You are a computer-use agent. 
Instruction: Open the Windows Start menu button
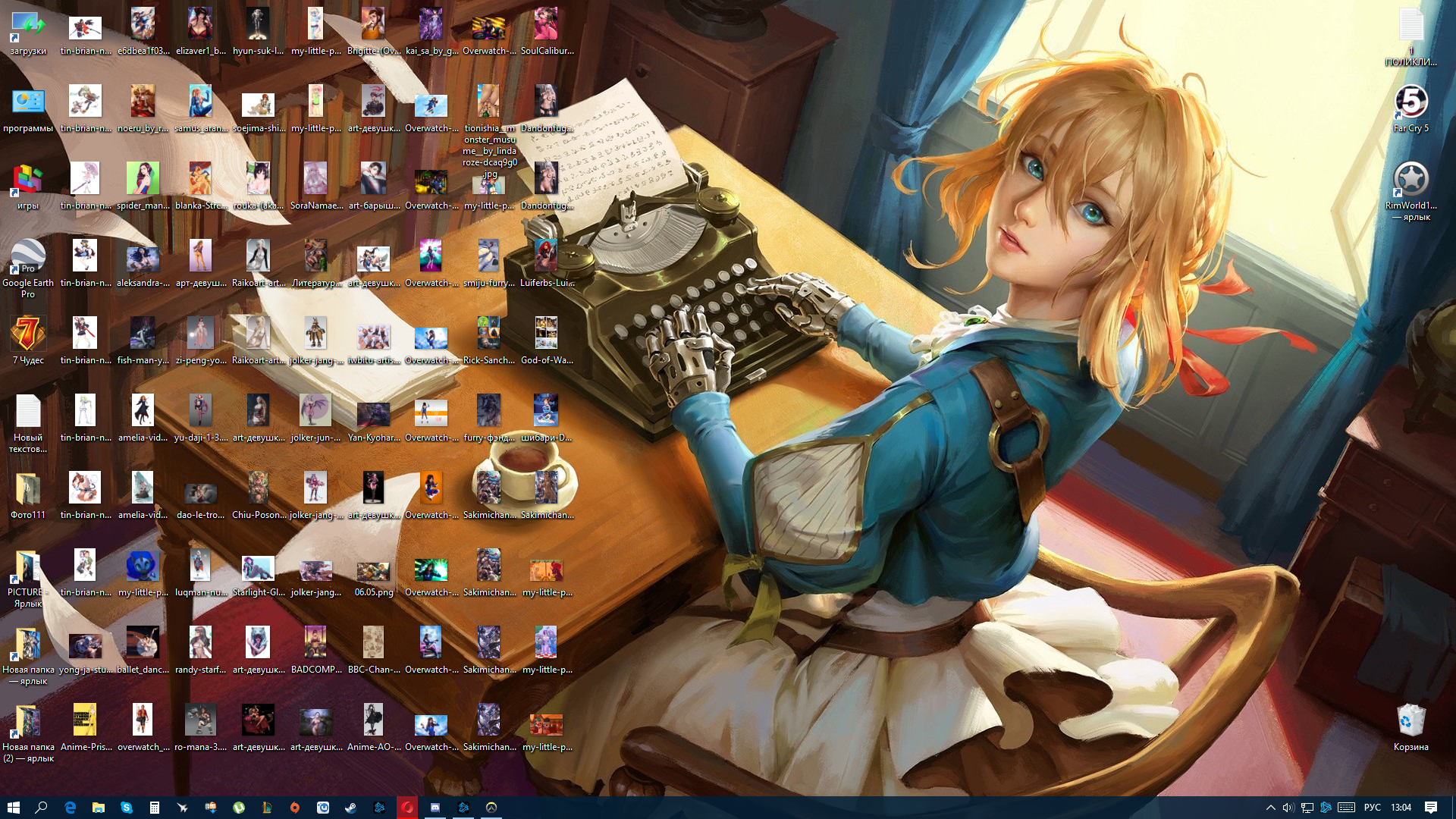pos(14,808)
